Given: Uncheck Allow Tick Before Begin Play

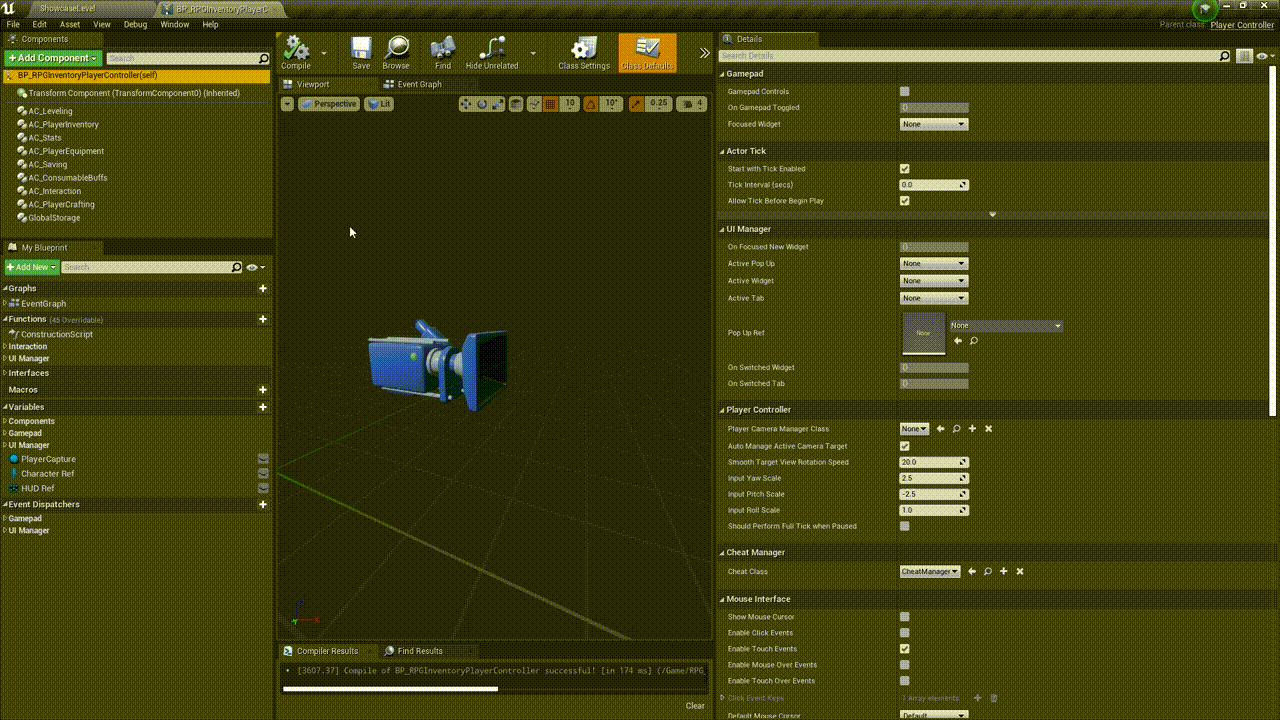Looking at the screenshot, I should (x=905, y=201).
